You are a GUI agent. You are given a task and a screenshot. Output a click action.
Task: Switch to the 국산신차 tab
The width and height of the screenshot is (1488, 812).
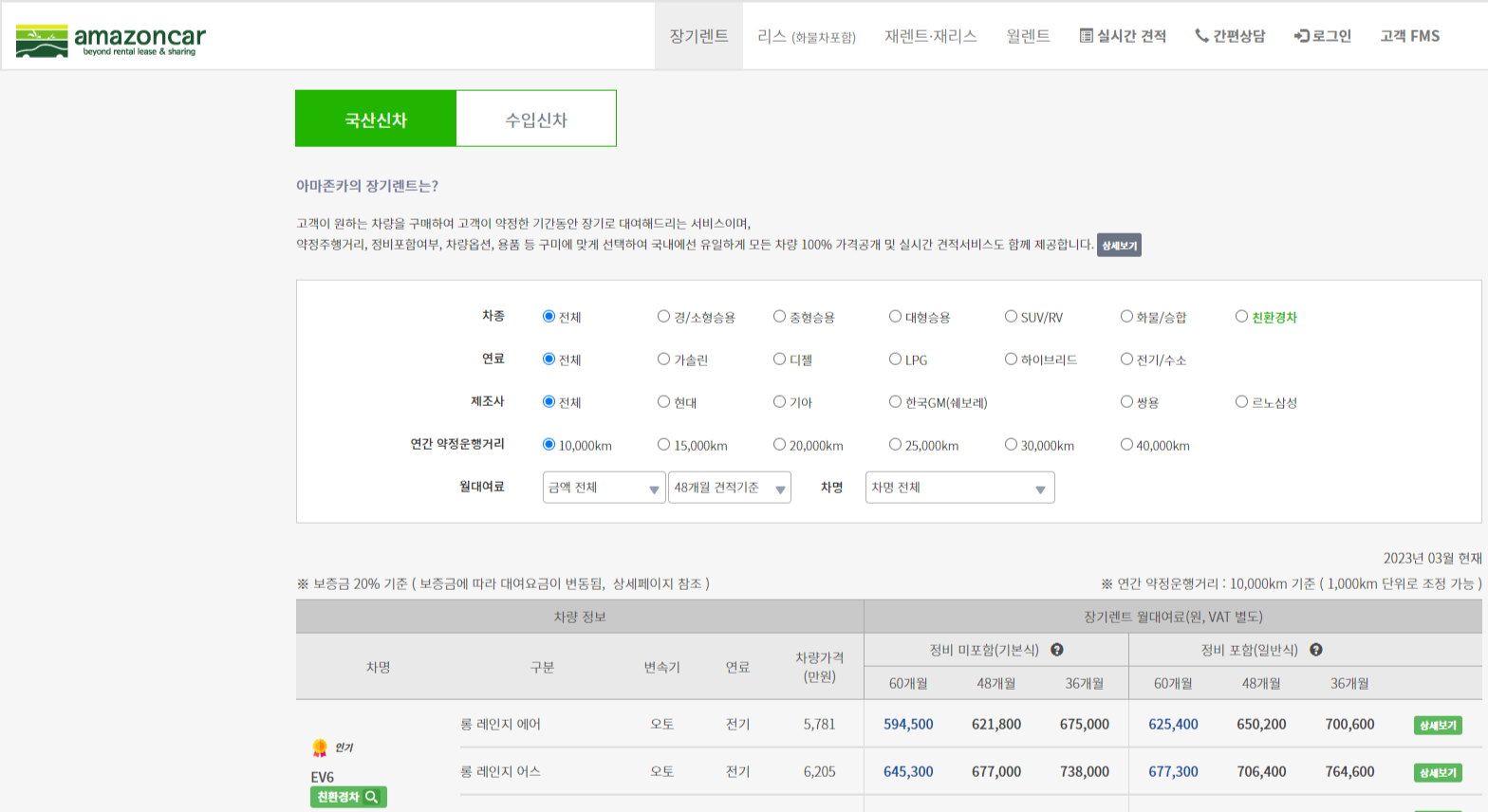pyautogui.click(x=376, y=119)
